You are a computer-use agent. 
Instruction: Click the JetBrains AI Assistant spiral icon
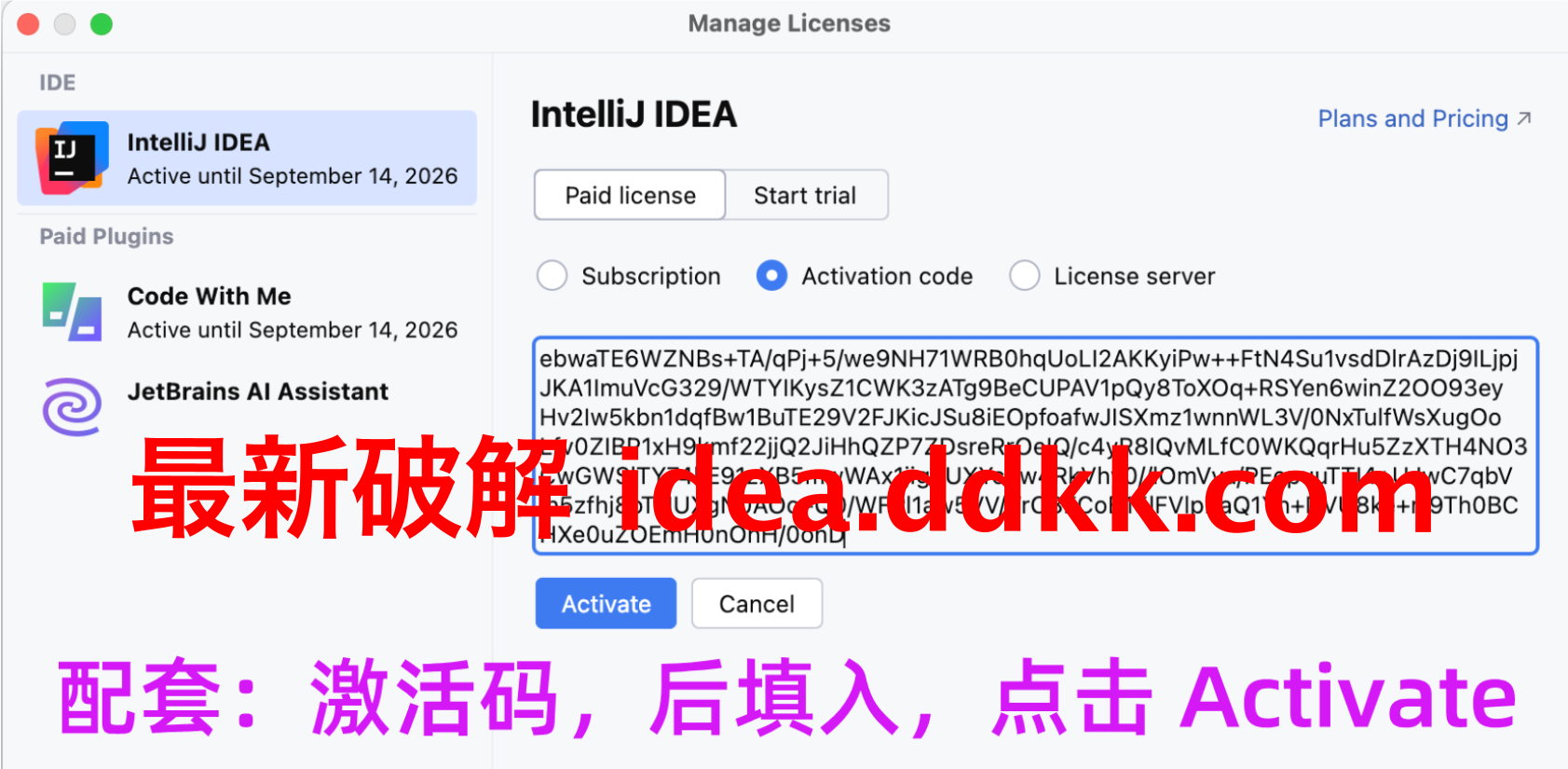tap(72, 406)
